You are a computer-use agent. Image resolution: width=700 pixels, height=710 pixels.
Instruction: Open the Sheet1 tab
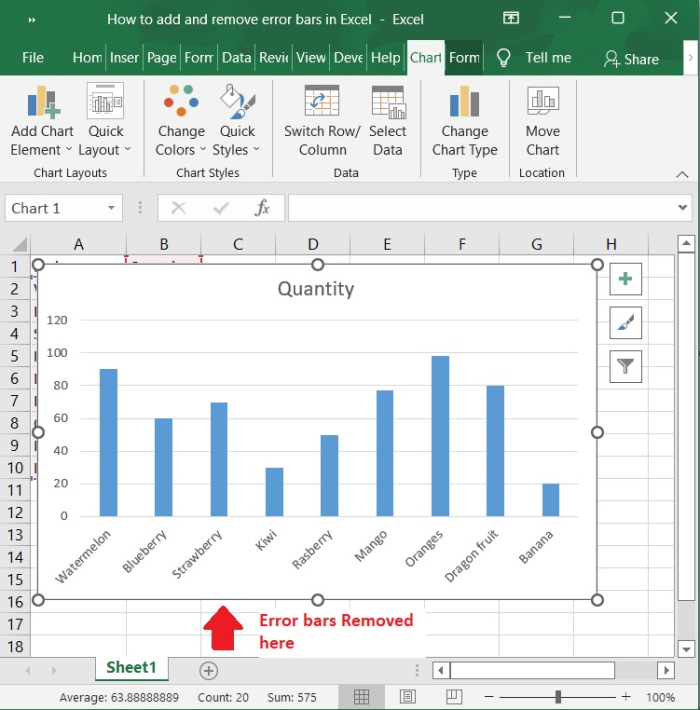131,667
